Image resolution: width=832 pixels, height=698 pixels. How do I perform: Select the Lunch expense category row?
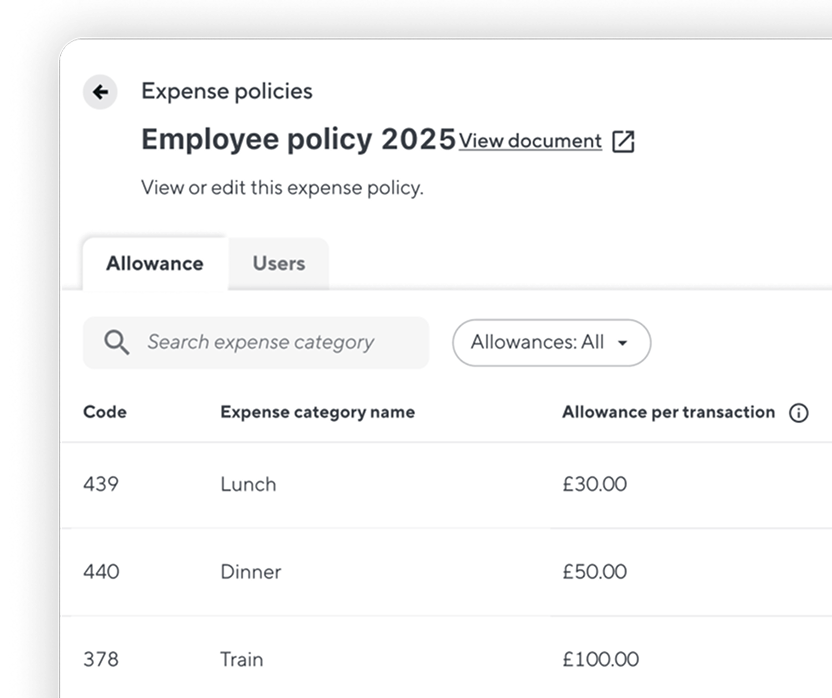tap(447, 485)
